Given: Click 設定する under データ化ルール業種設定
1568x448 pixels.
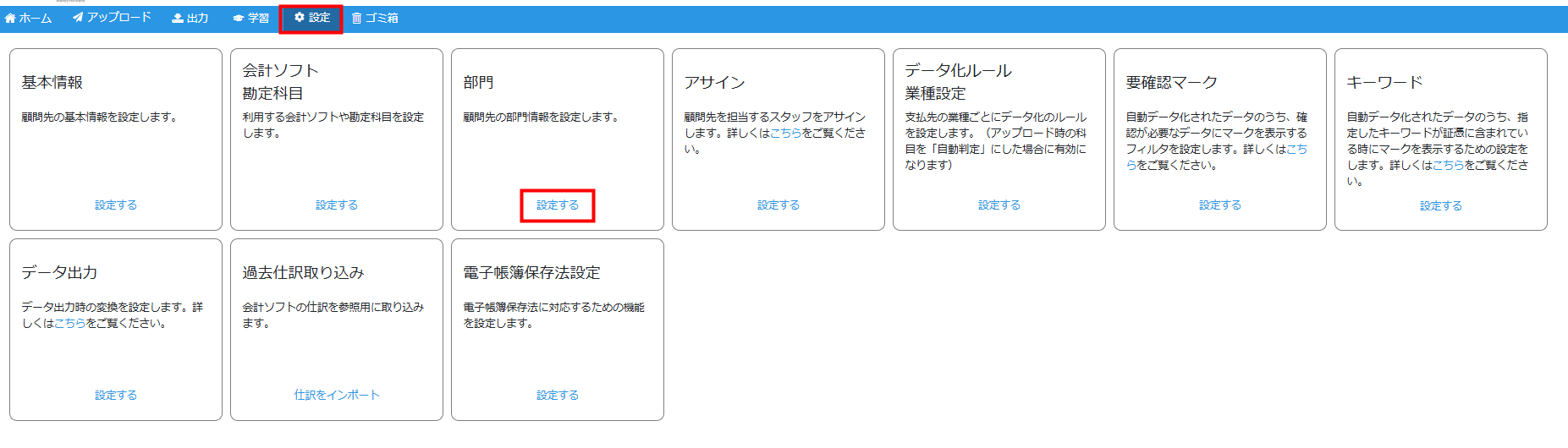Looking at the screenshot, I should point(999,205).
